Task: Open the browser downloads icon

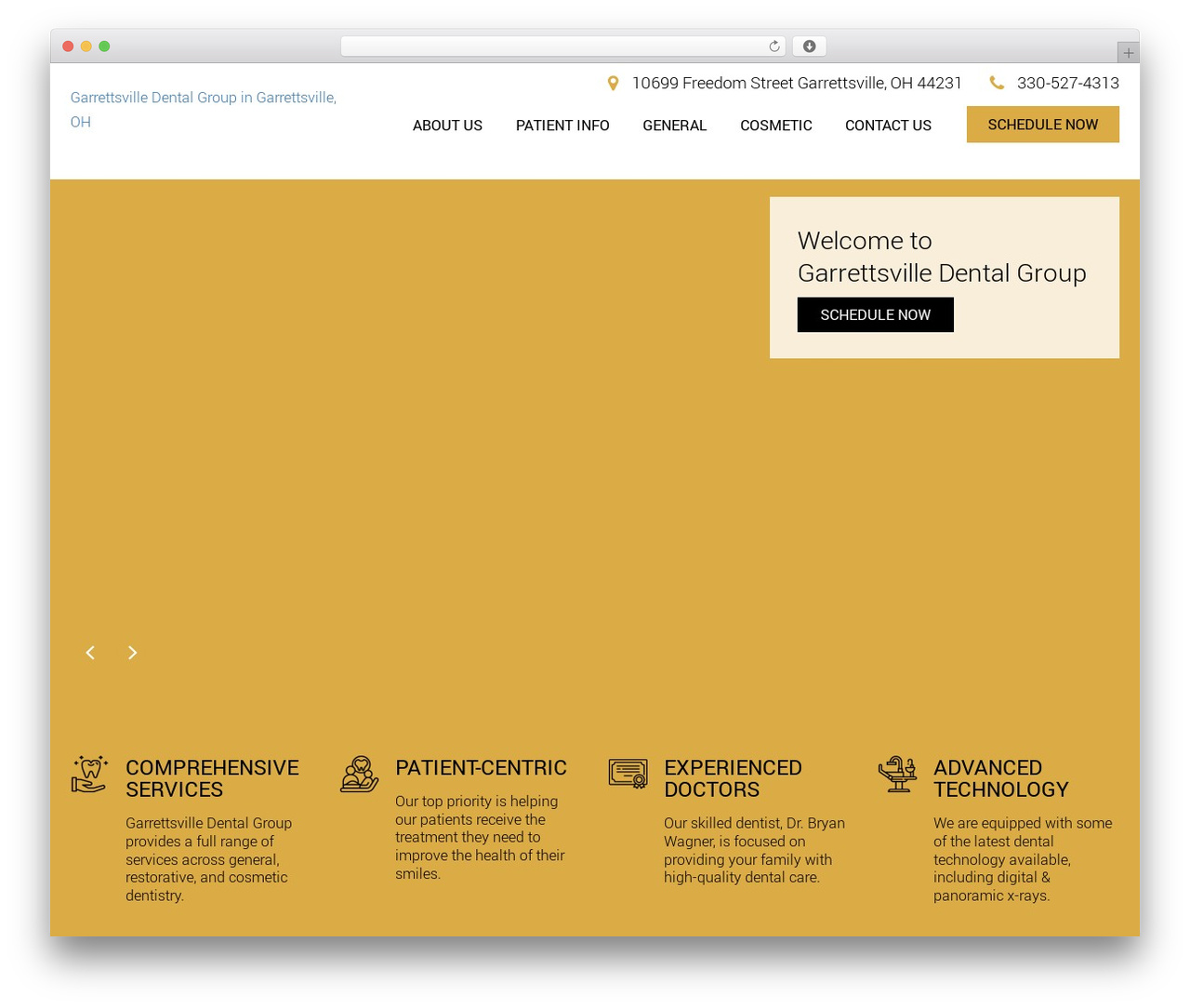Action: coord(810,46)
